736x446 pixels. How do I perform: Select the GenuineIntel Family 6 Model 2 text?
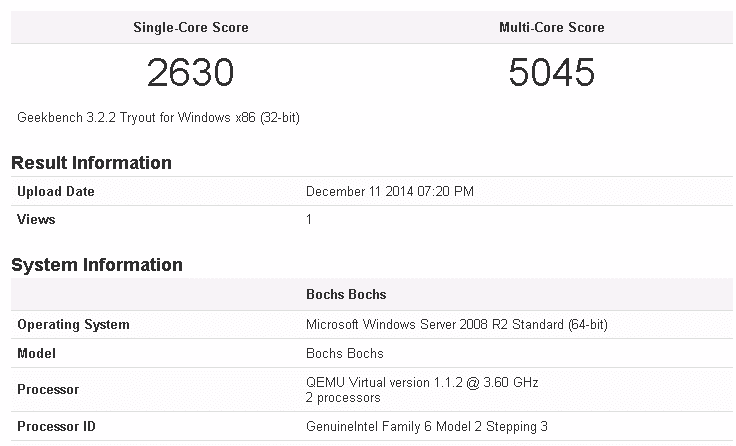click(426, 427)
